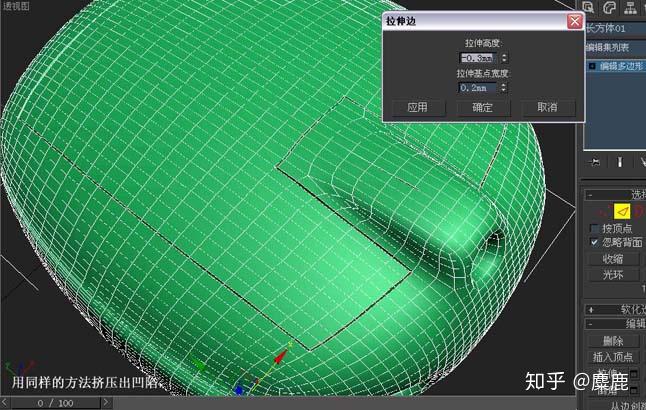This screenshot has height=410, width=646.
Task: Click the blue axis handle of the gizmo
Action: click(239, 389)
